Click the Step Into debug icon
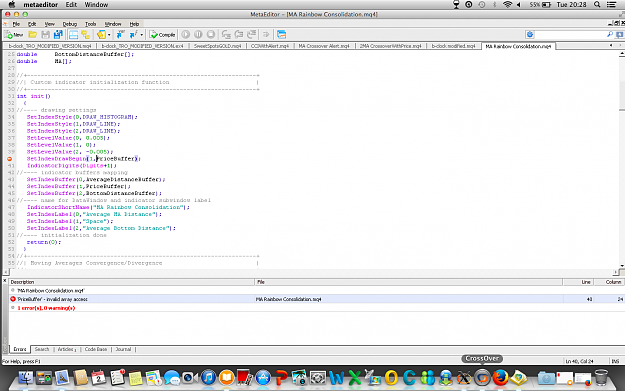The image size is (625, 391). pos(226,35)
